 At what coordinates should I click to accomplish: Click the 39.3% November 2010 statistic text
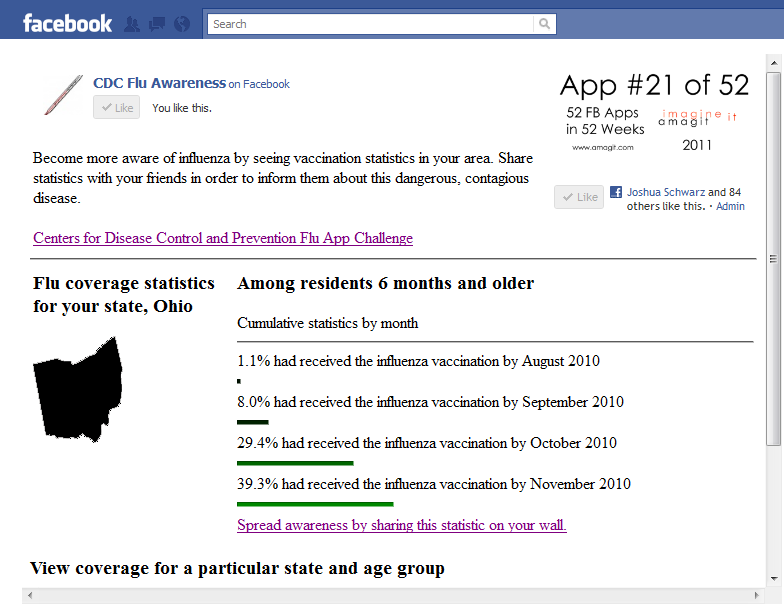coord(434,484)
